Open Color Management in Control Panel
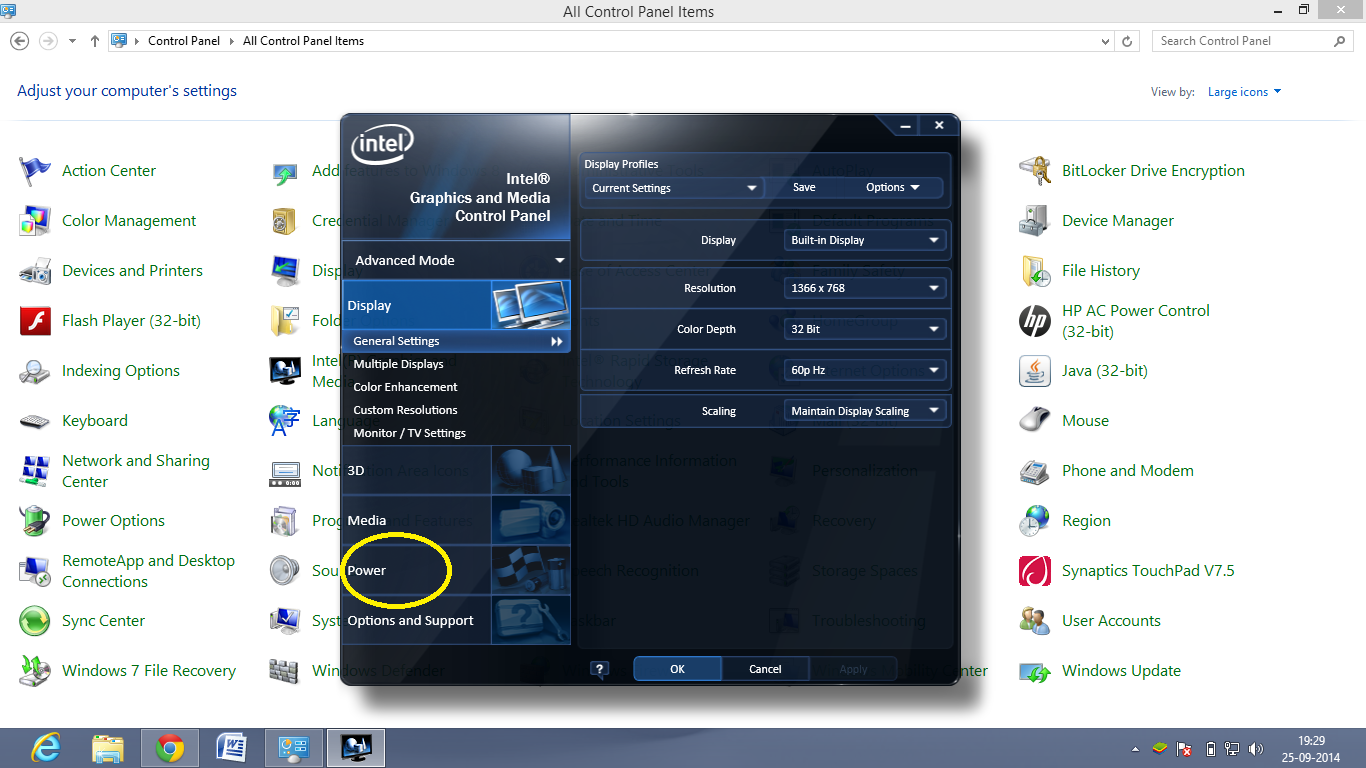The width and height of the screenshot is (1366, 768). point(108,221)
